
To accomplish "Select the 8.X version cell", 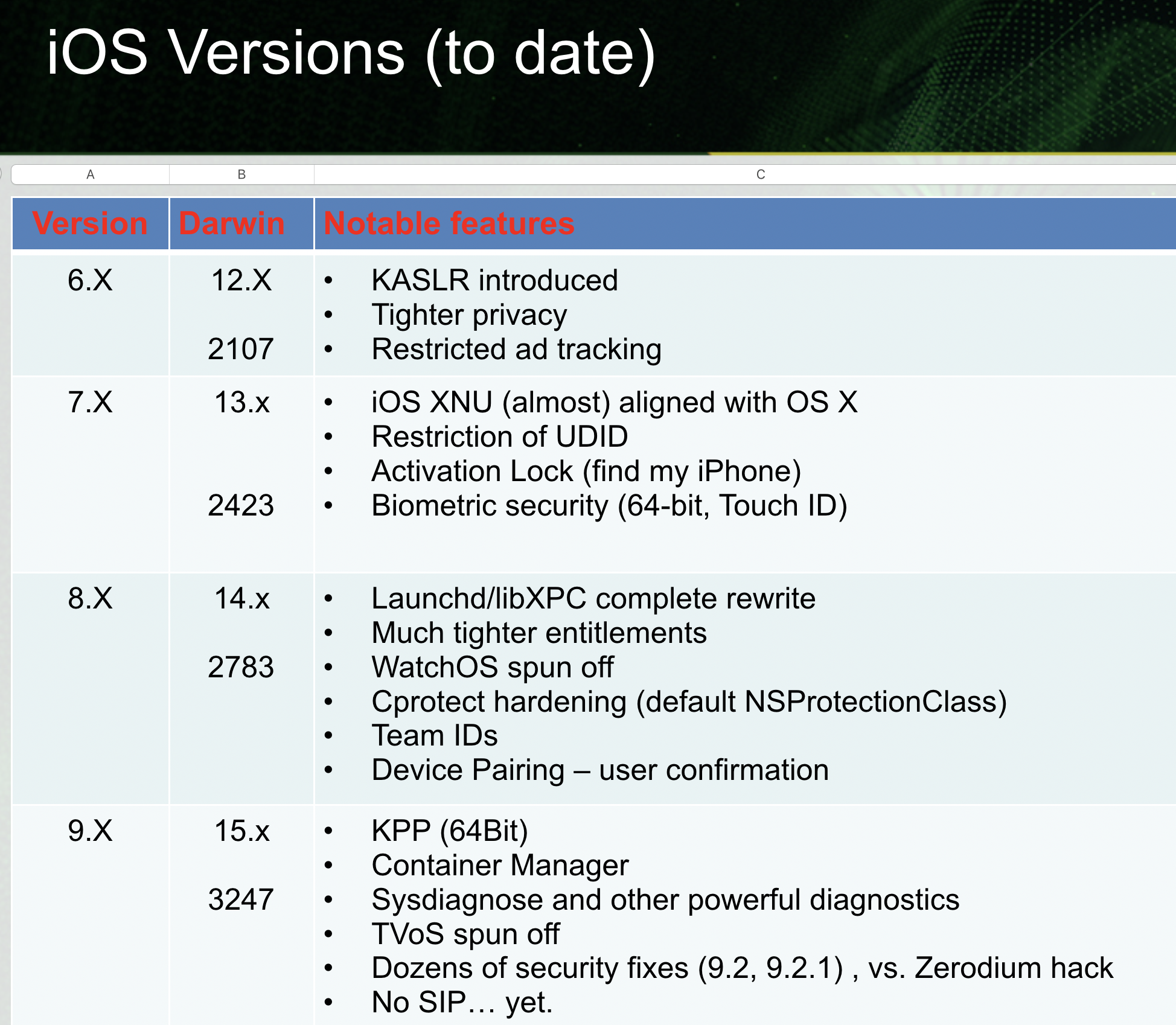I will click(x=90, y=598).
